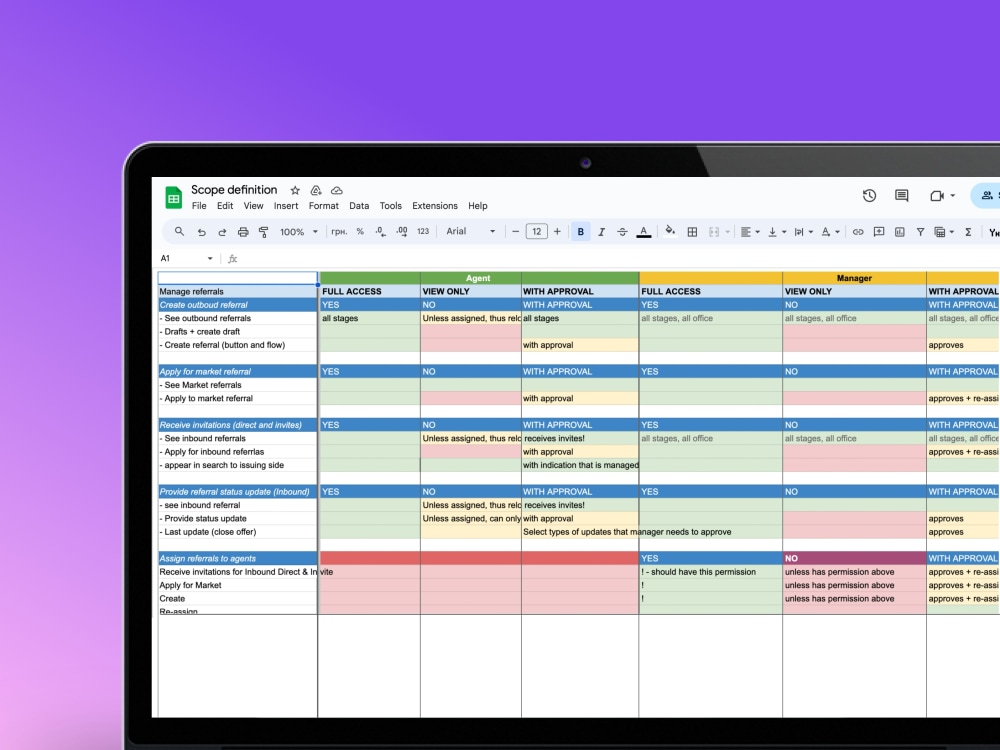Create a filter
Screen dimensions: 1000x750
(920, 232)
